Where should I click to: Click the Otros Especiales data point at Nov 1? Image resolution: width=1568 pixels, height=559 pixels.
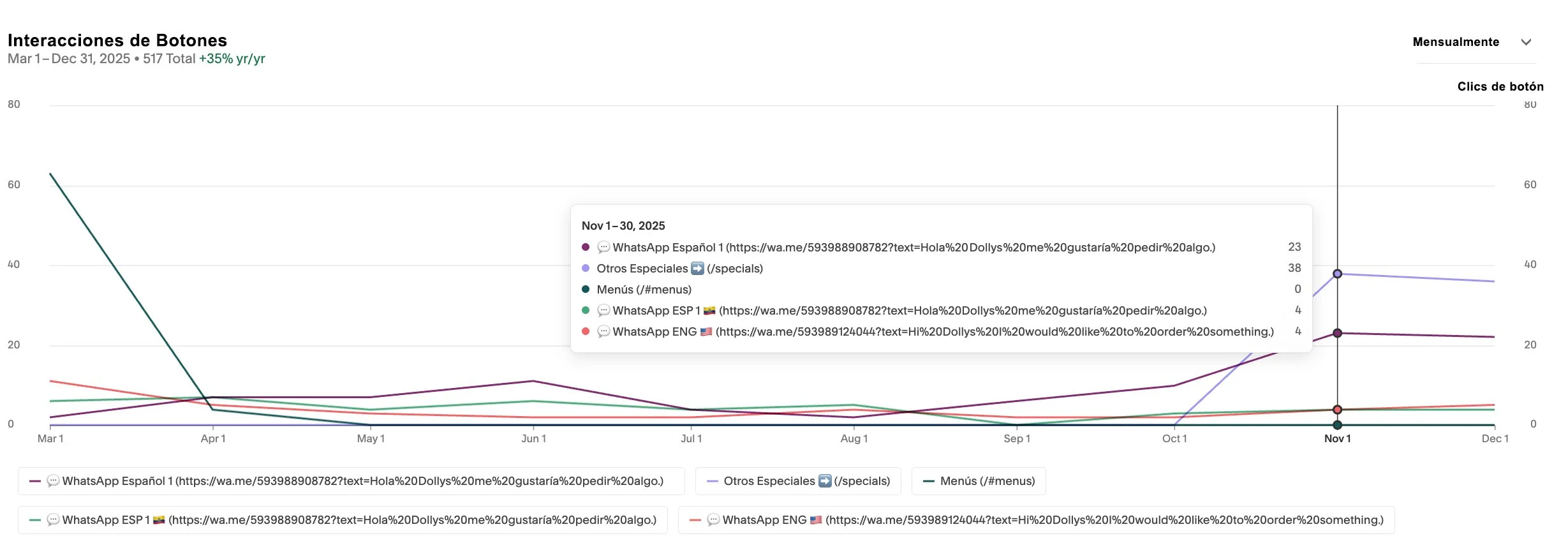coord(1338,274)
